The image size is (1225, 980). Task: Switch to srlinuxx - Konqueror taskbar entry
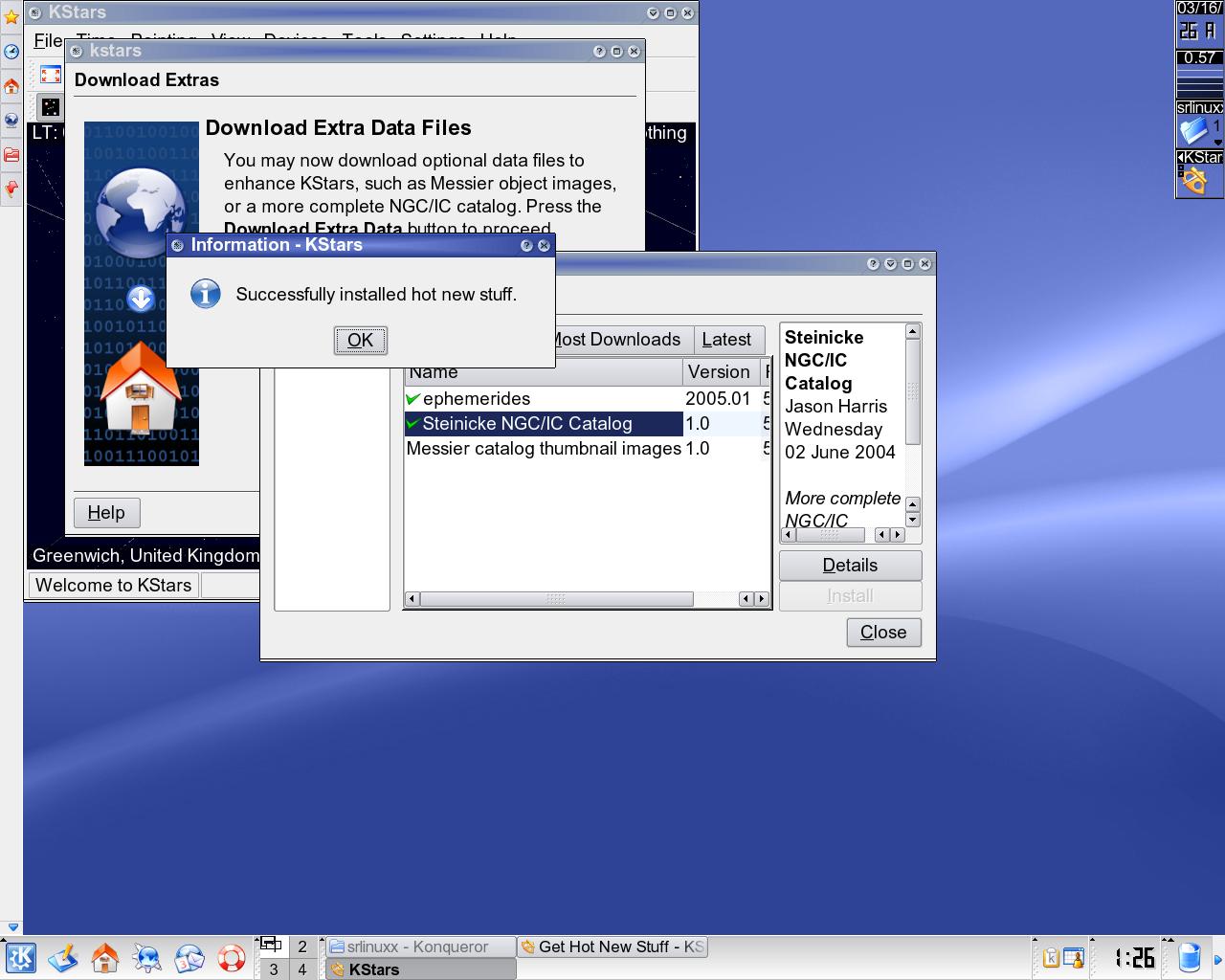[420, 947]
